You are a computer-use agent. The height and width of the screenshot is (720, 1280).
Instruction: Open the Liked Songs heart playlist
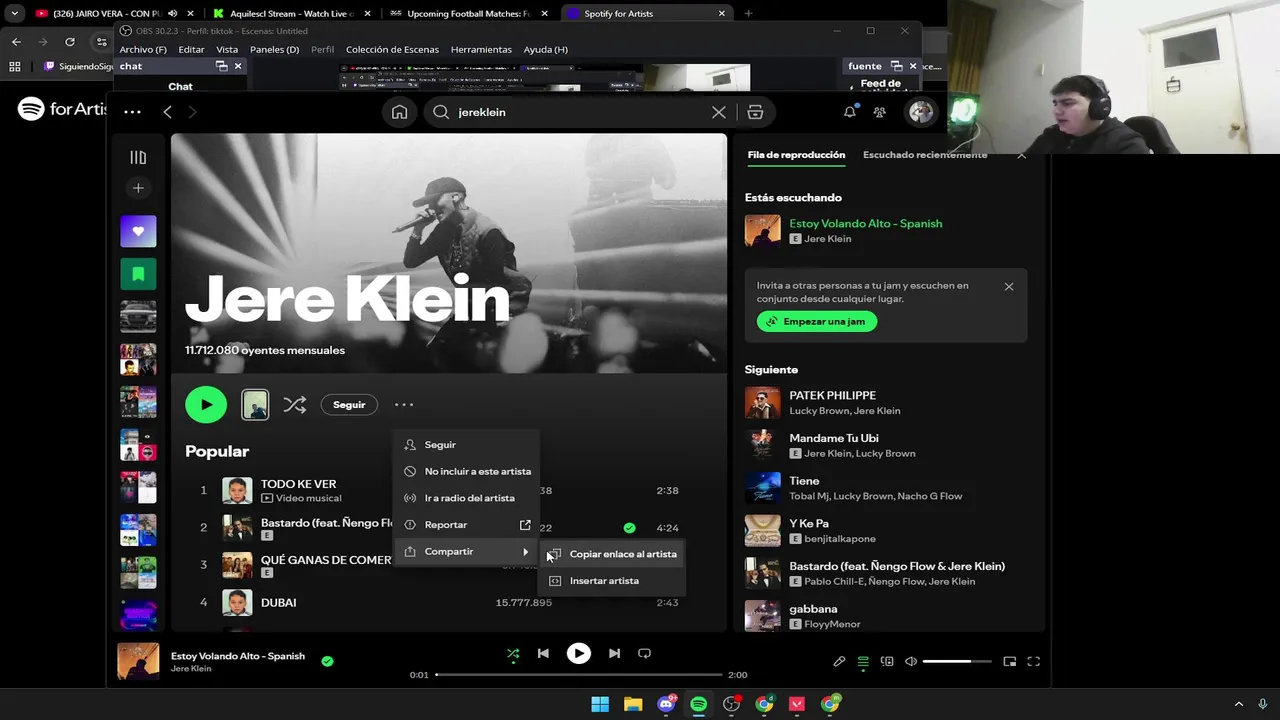[x=138, y=231]
